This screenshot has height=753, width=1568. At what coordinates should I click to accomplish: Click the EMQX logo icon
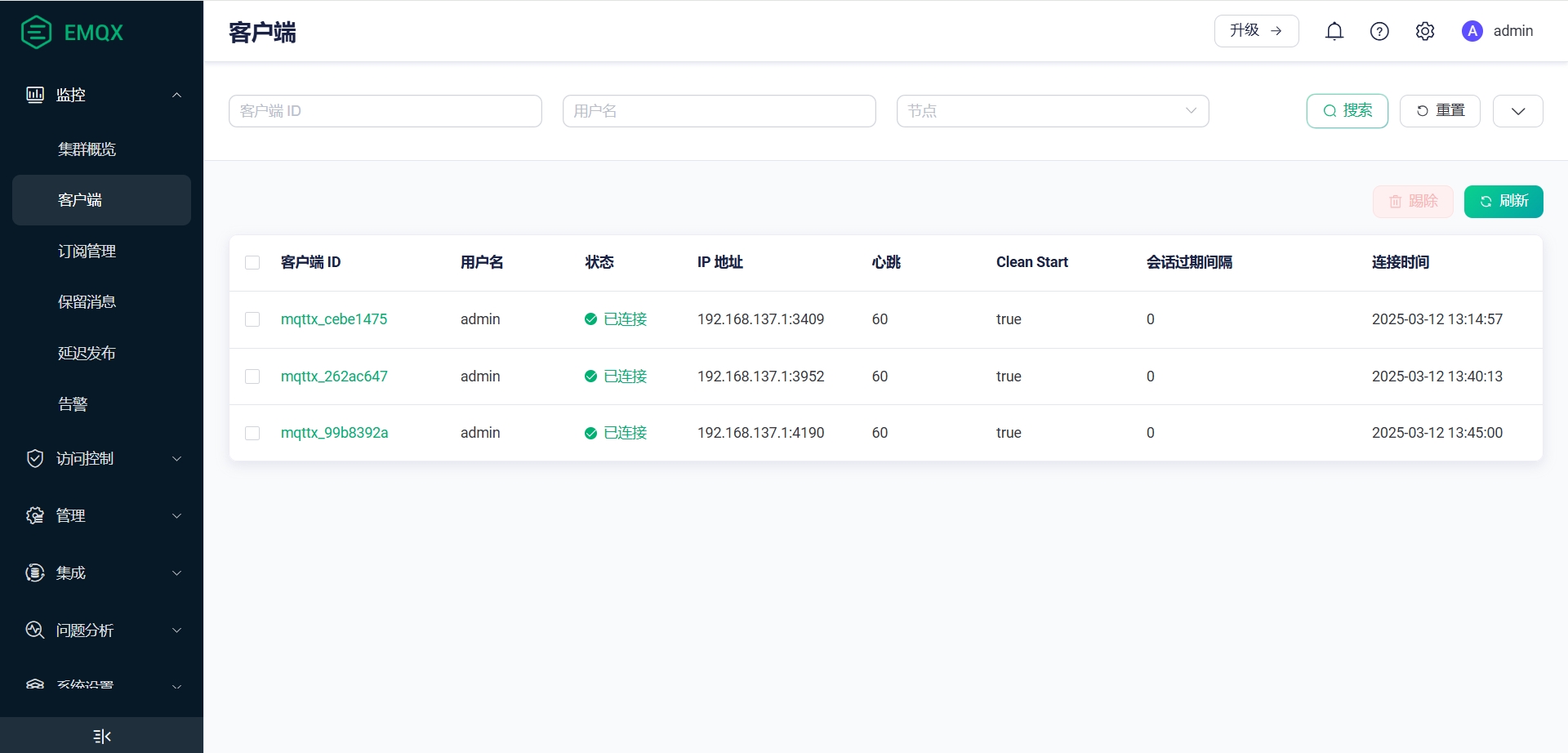coord(36,33)
